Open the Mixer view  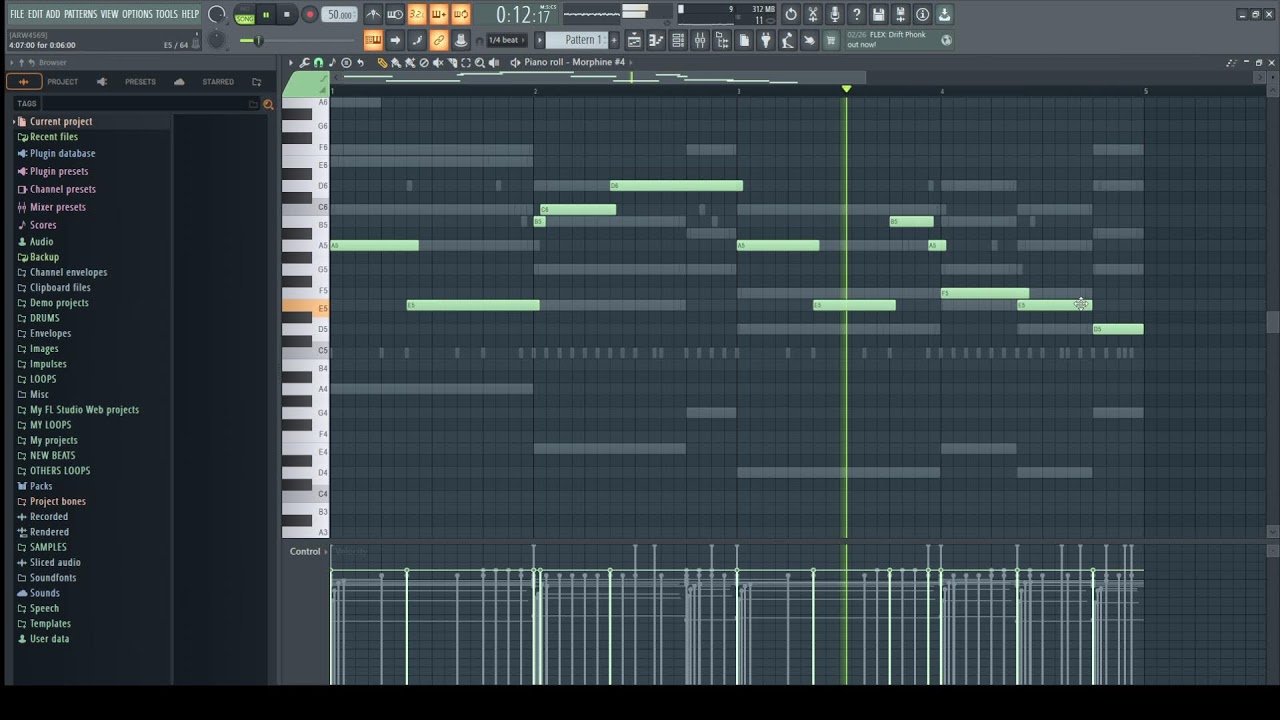coord(700,40)
